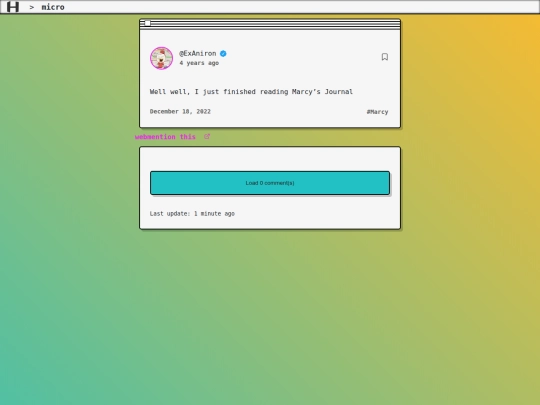
Task: Click 'Last update: 1 minute ago' text
Action: [192, 214]
